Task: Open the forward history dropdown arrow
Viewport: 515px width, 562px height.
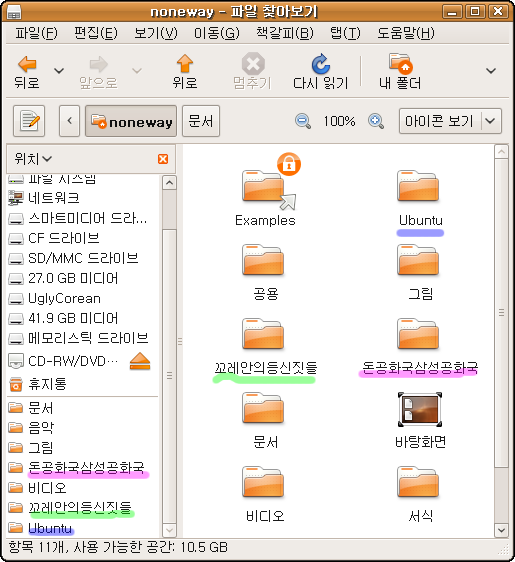Action: (x=137, y=71)
